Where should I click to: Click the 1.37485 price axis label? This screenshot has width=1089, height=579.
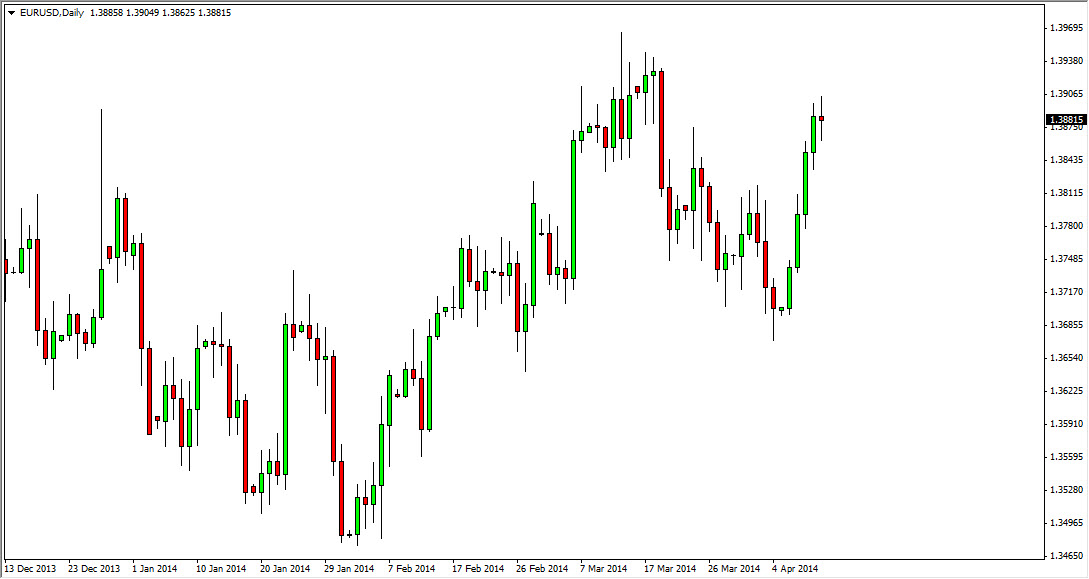pos(1067,259)
